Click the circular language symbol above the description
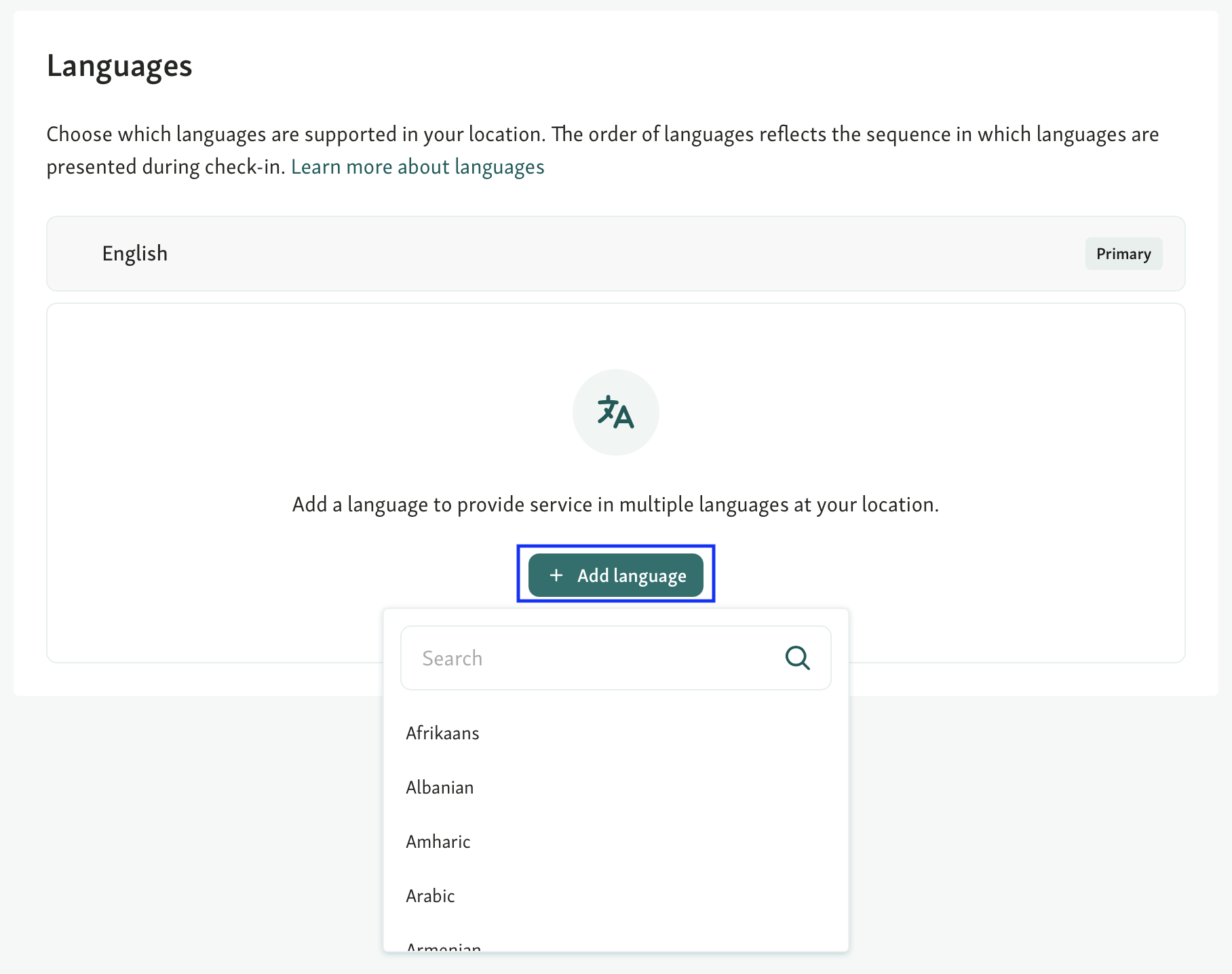 (x=615, y=412)
